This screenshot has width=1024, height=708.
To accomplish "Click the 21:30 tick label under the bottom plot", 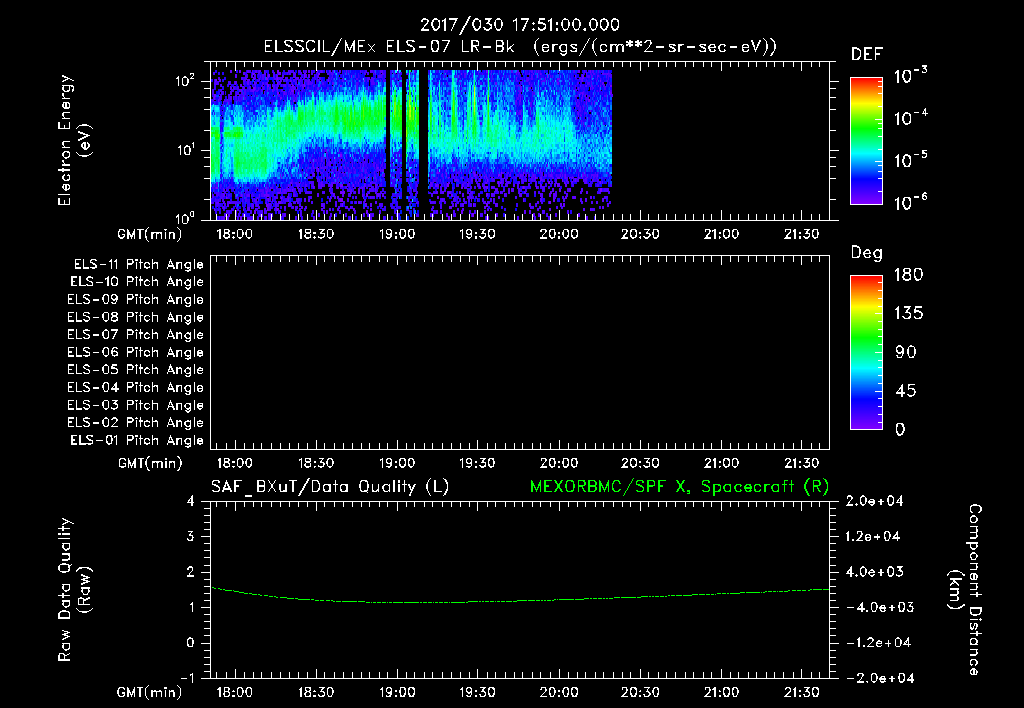I will [801, 692].
